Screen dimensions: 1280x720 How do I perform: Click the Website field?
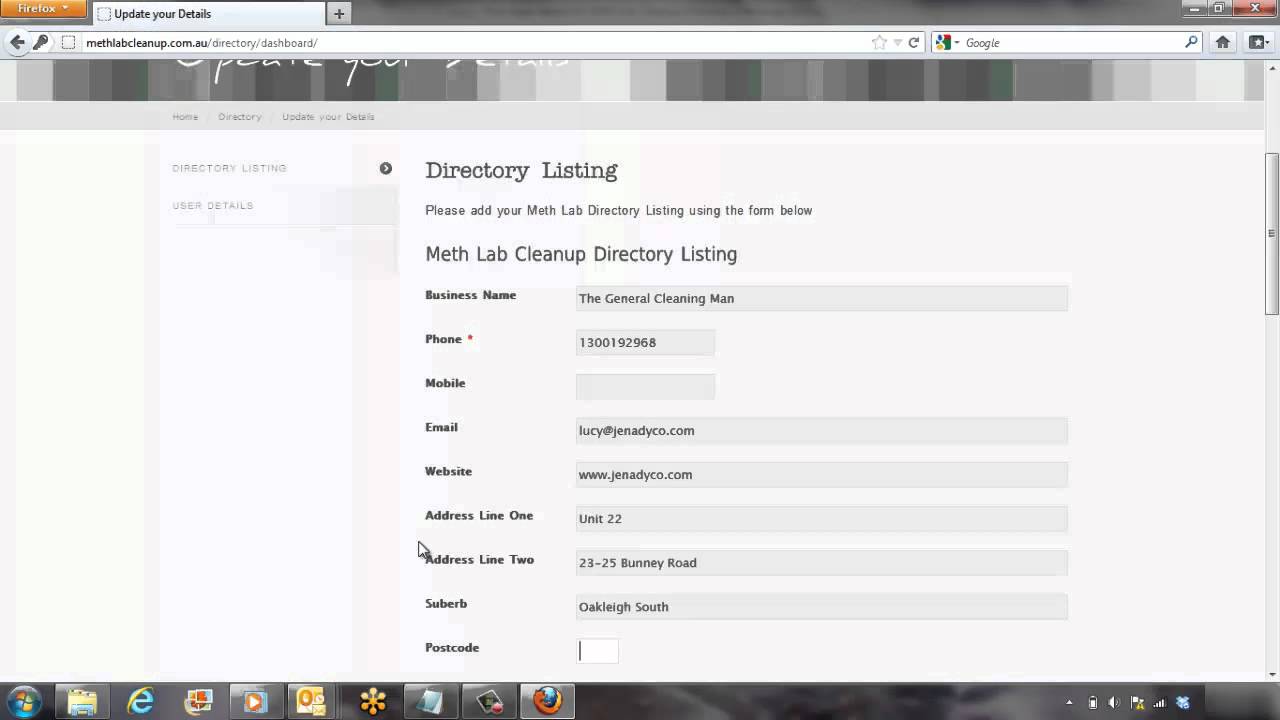click(821, 474)
